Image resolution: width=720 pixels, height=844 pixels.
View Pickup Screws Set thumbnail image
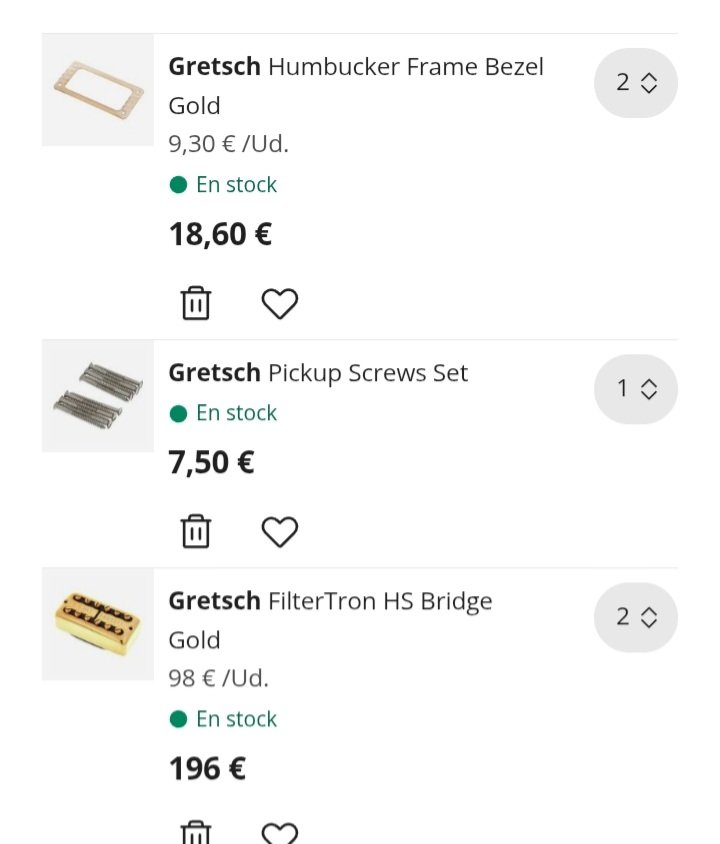[98, 396]
